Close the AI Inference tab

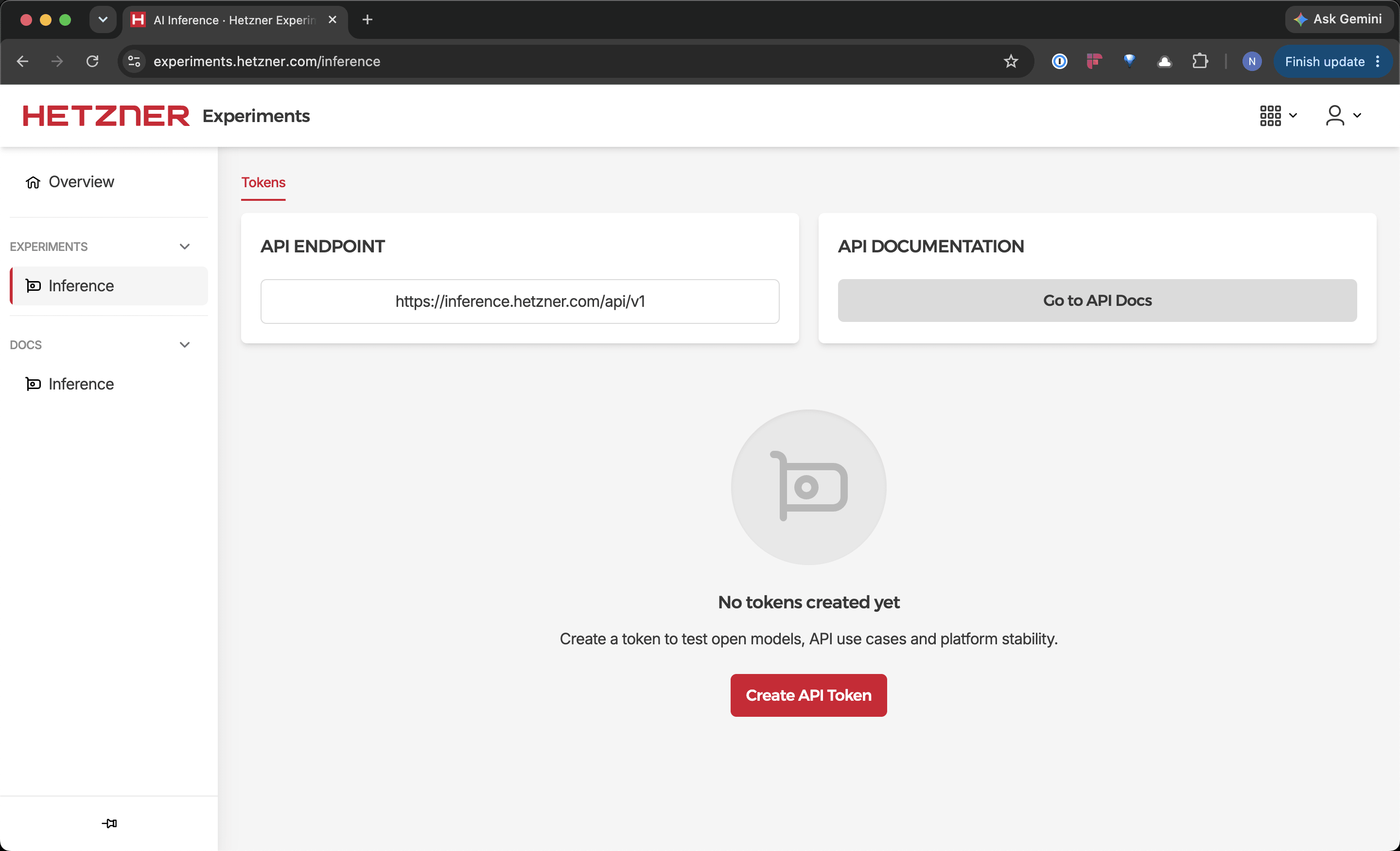click(332, 20)
